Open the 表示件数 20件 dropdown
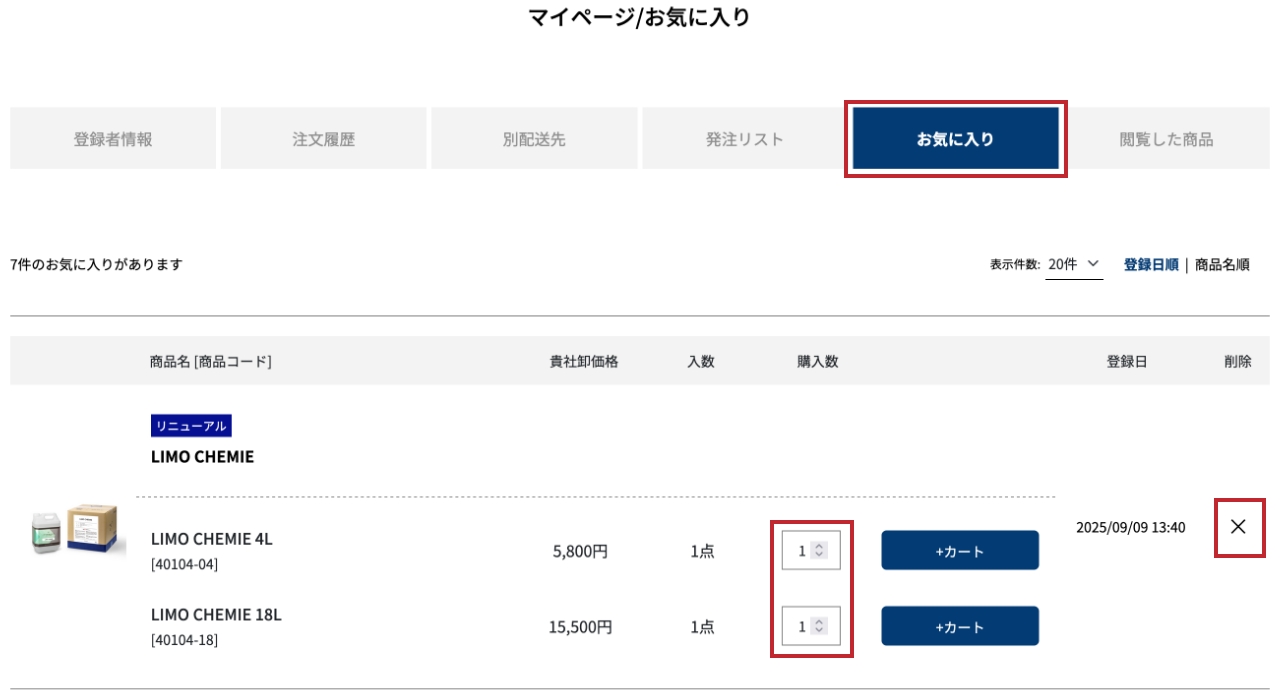 1074,264
